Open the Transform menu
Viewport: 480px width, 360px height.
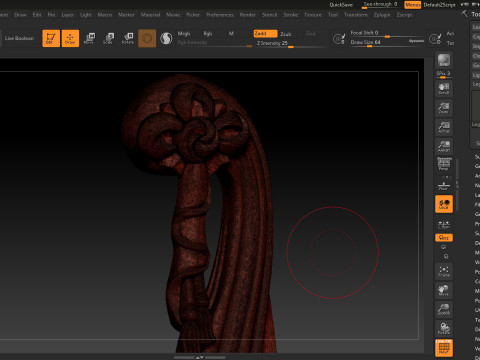pyautogui.click(x=356, y=15)
